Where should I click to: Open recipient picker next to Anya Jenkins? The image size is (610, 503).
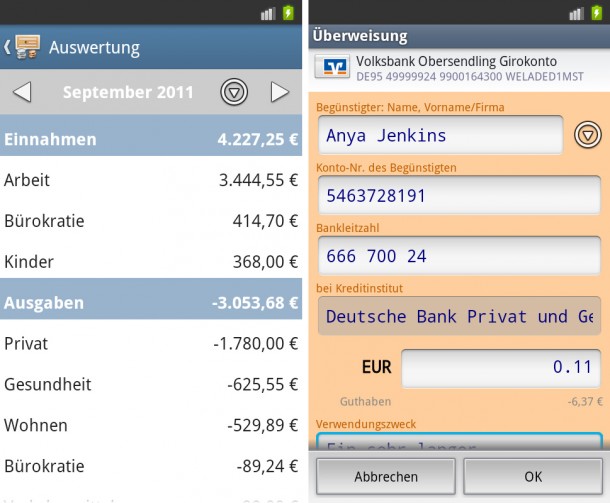587,135
